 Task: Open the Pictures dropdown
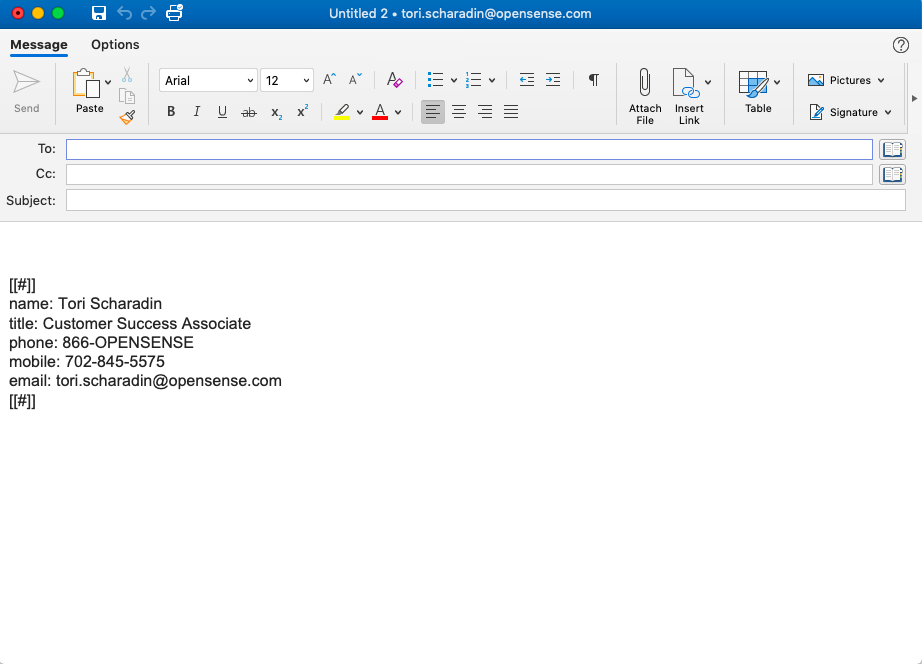(x=846, y=80)
